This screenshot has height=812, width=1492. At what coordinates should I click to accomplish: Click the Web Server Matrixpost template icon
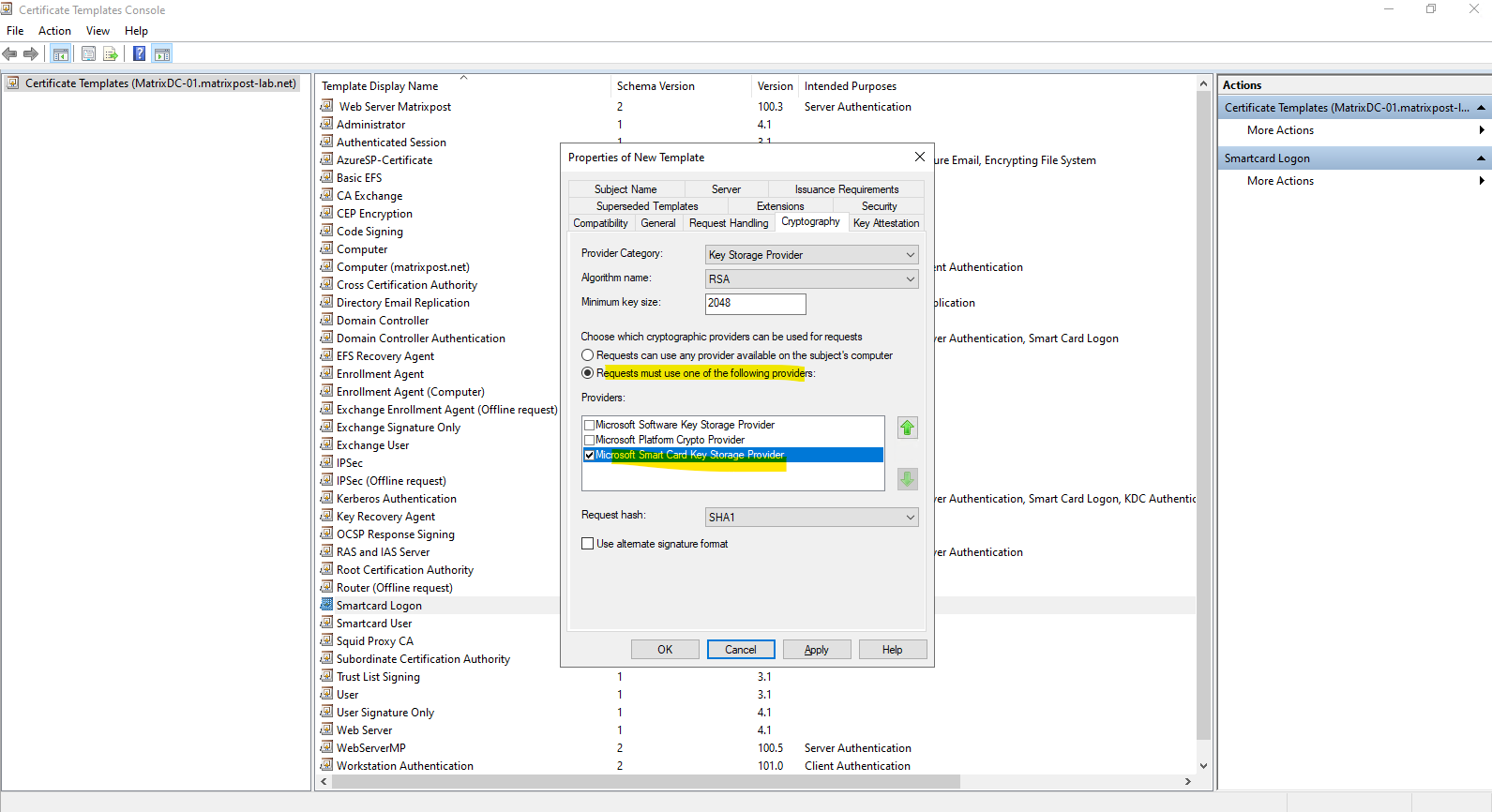(x=327, y=106)
